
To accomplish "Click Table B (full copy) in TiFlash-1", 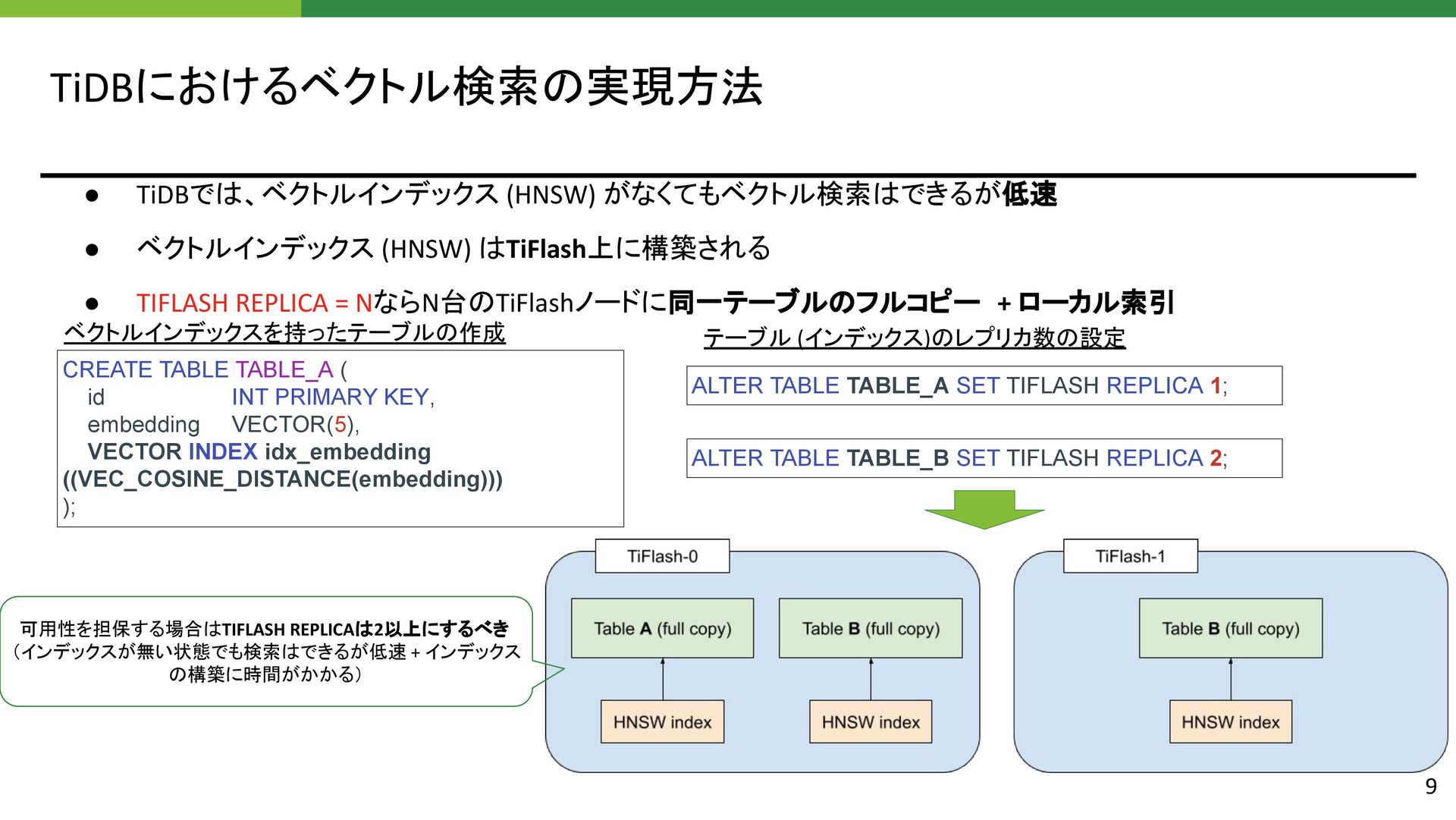I will coord(1231,628).
